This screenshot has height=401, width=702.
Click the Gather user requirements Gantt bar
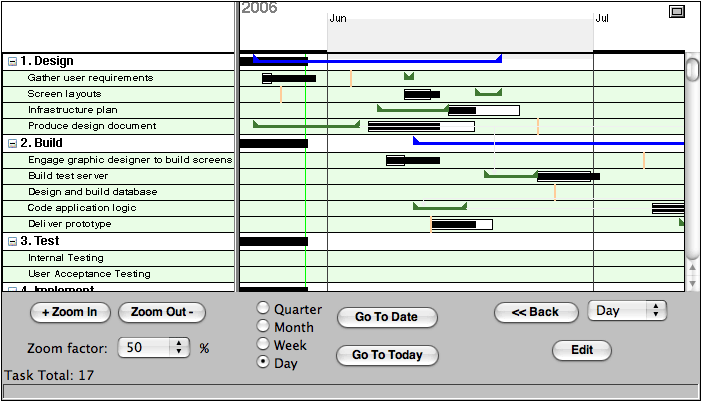tap(289, 79)
